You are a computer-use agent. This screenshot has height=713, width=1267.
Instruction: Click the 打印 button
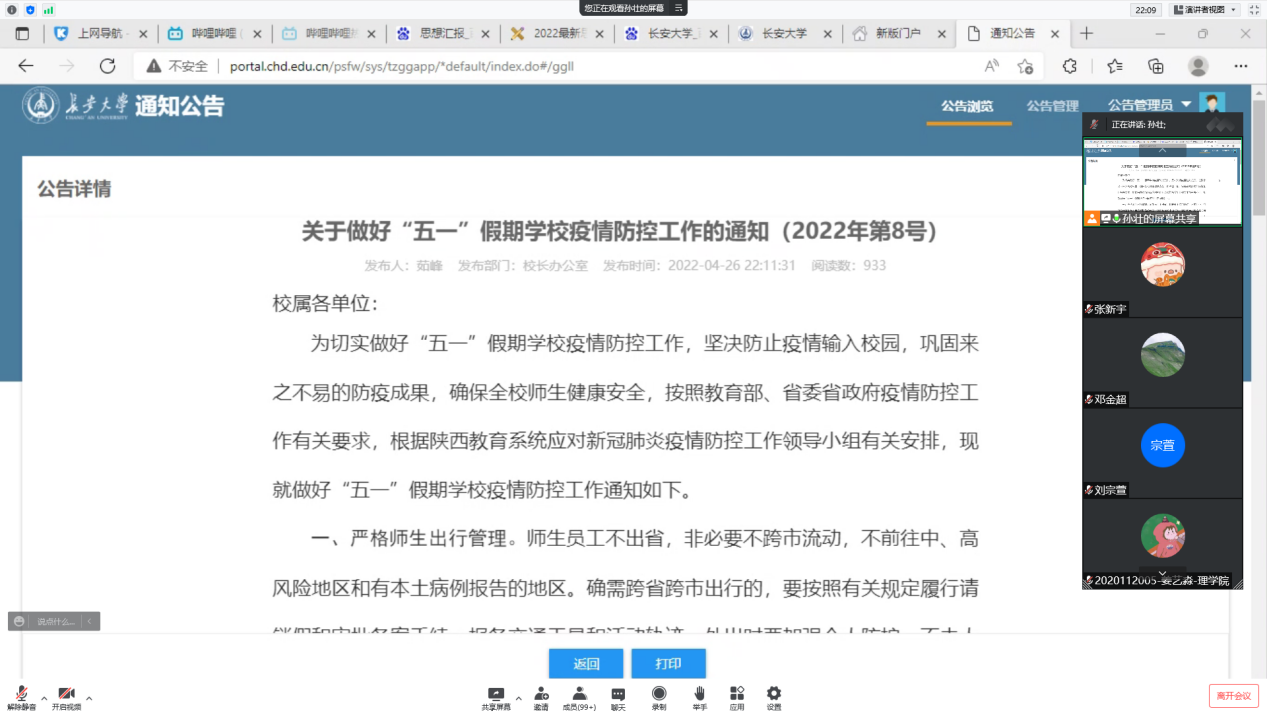(x=668, y=664)
